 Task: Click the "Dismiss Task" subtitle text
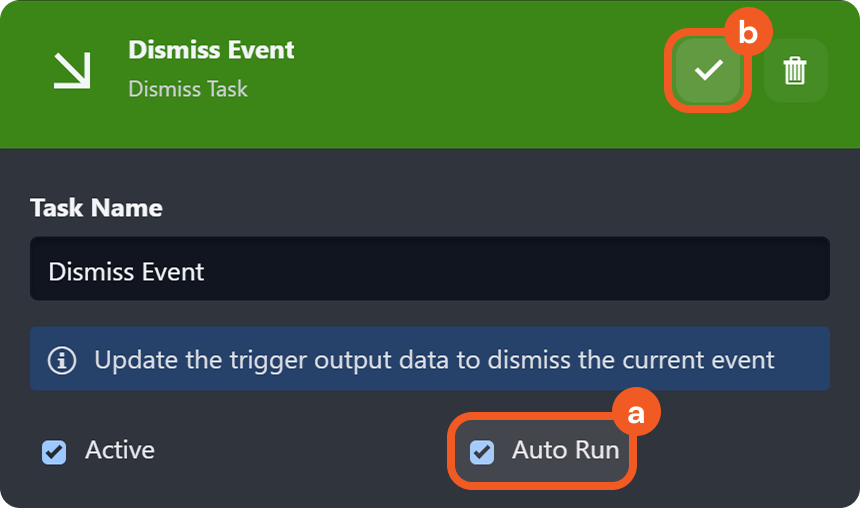188,89
